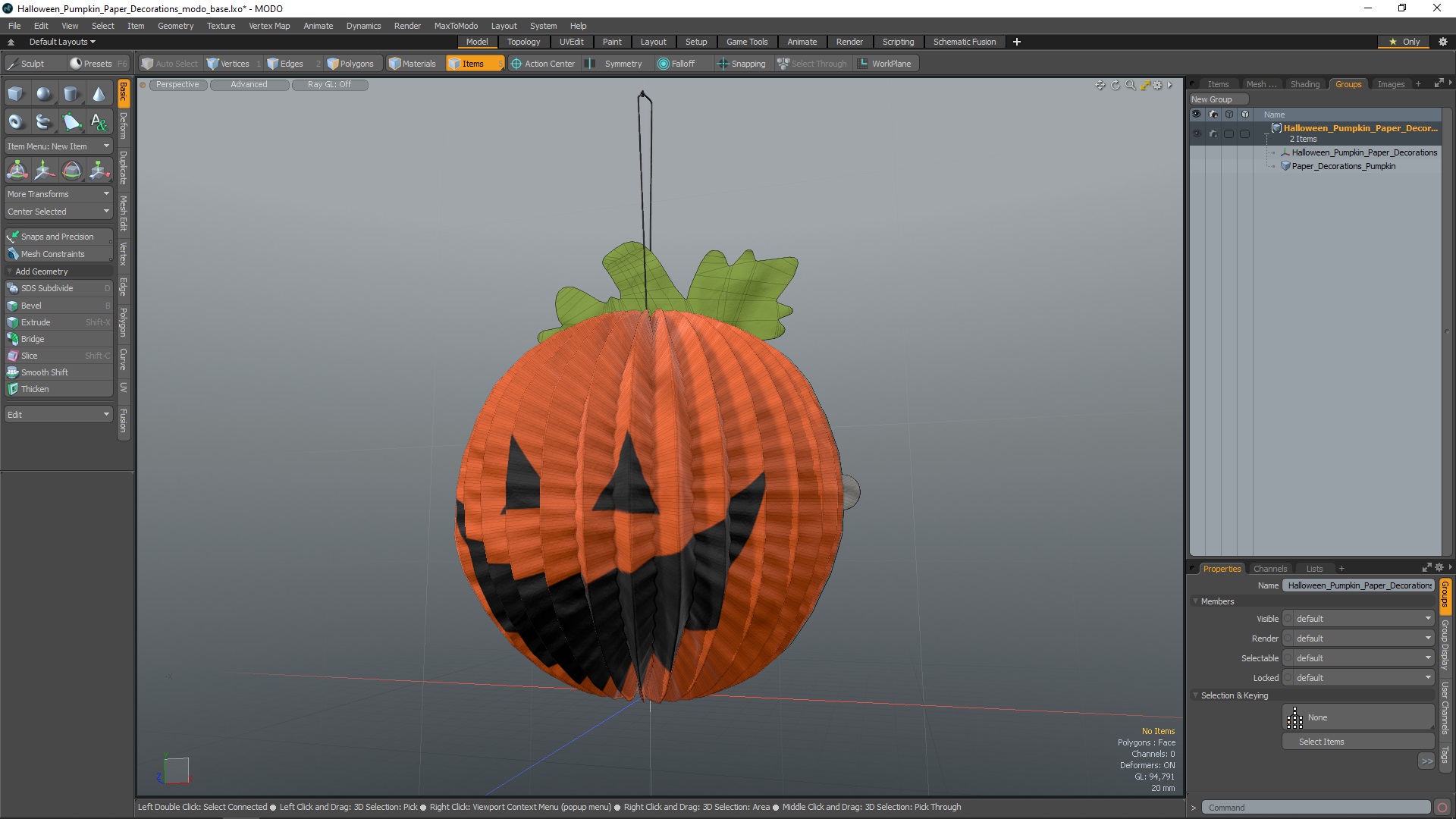
Task: Click the viewport pan move icon
Action: tap(1100, 85)
